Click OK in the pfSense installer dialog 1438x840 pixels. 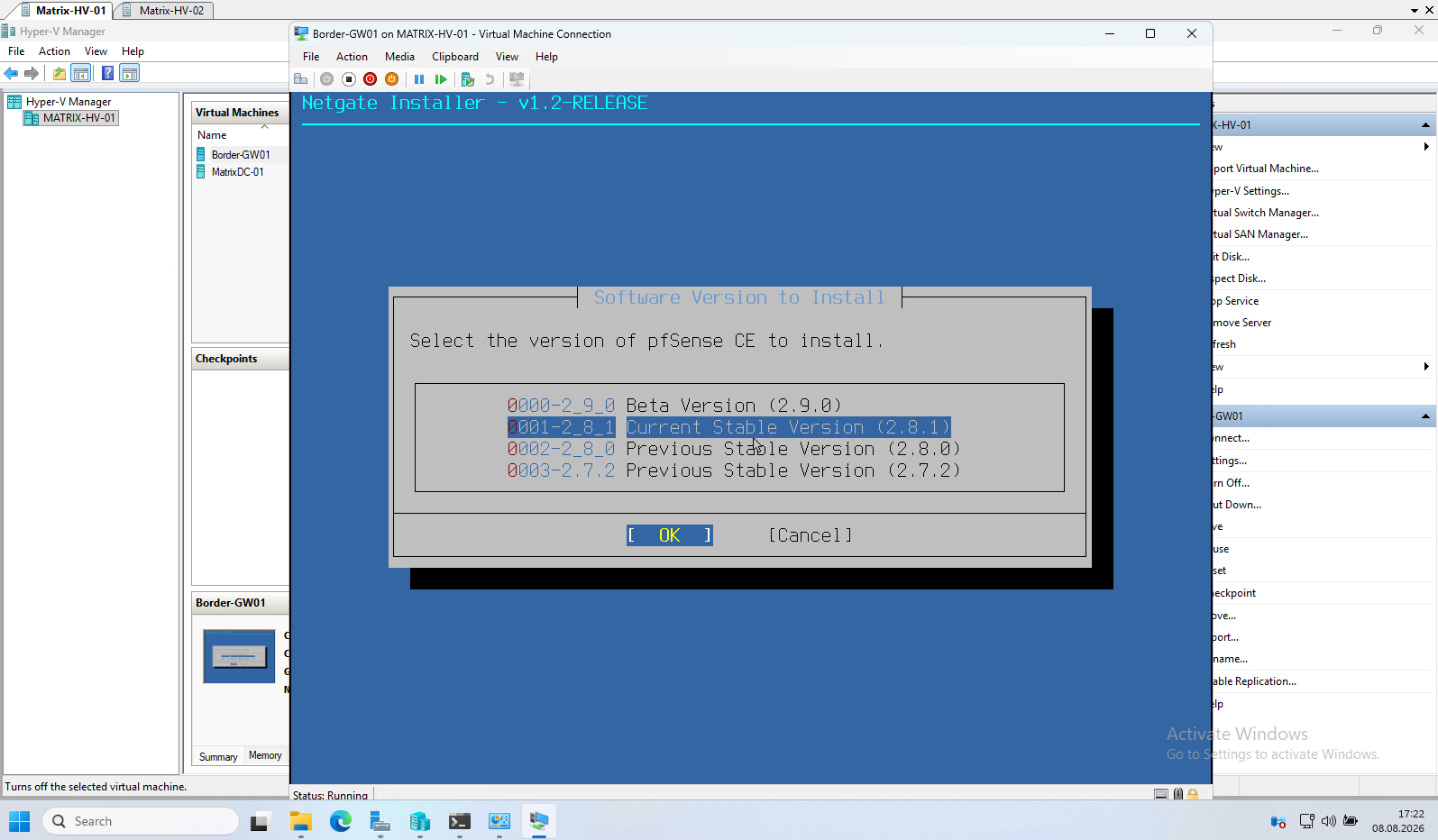669,535
